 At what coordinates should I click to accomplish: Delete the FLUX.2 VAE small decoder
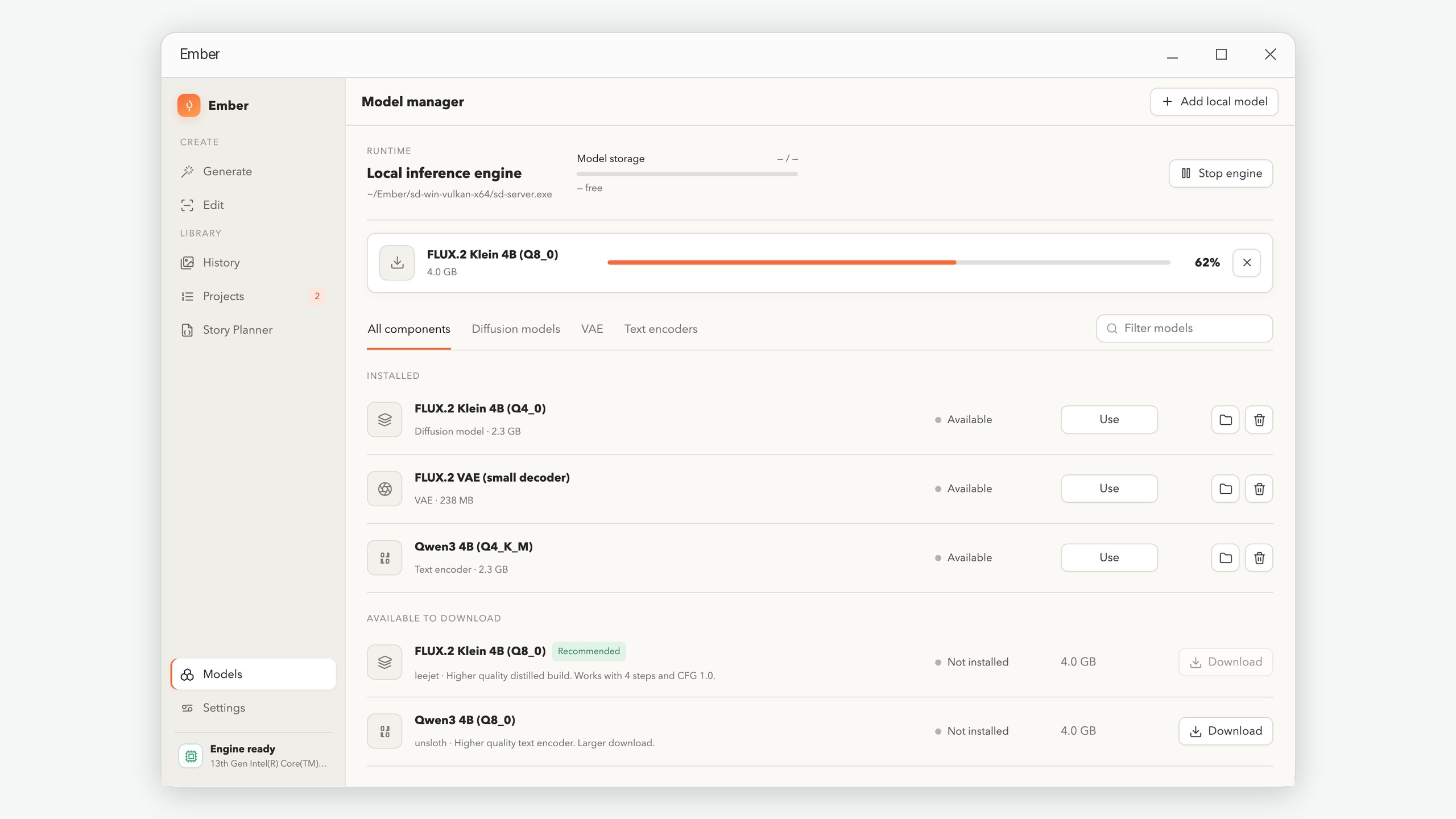point(1259,489)
